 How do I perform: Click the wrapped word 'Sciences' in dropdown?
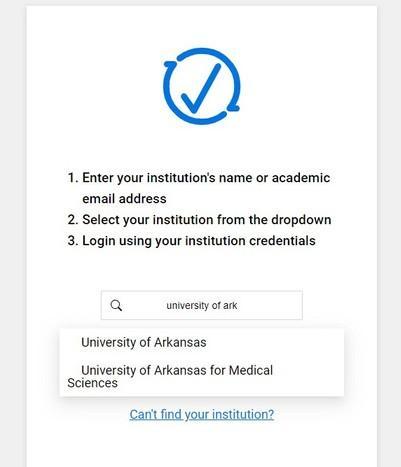92,383
